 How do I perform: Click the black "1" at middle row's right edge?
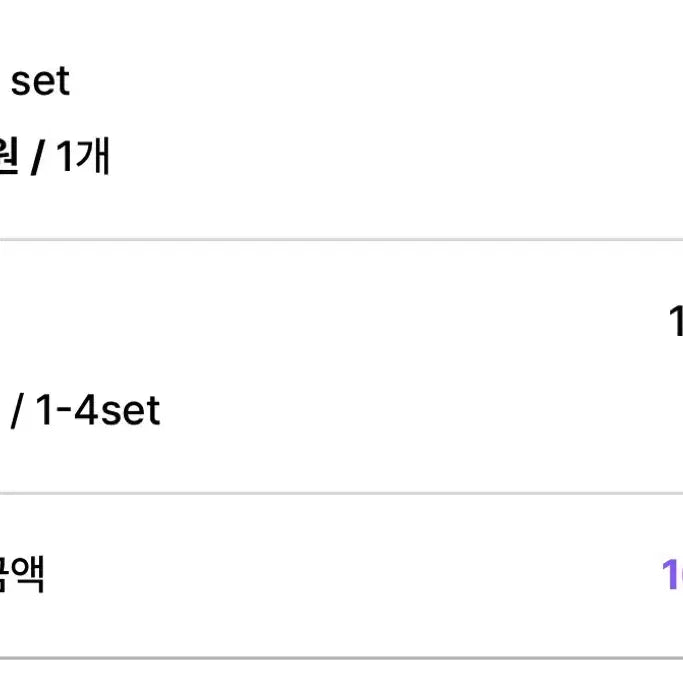675,322
